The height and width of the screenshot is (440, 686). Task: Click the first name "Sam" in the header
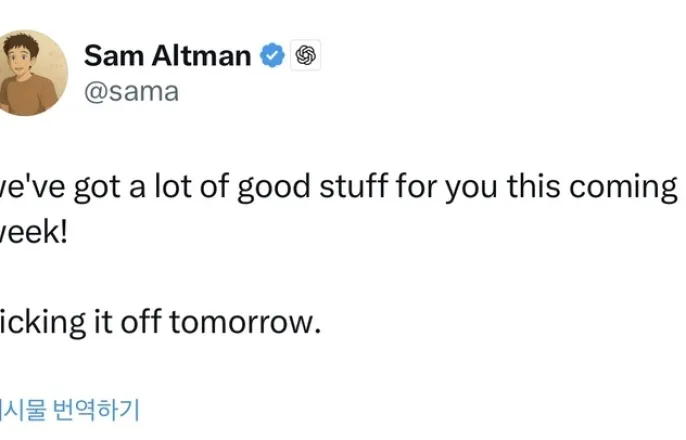click(111, 56)
